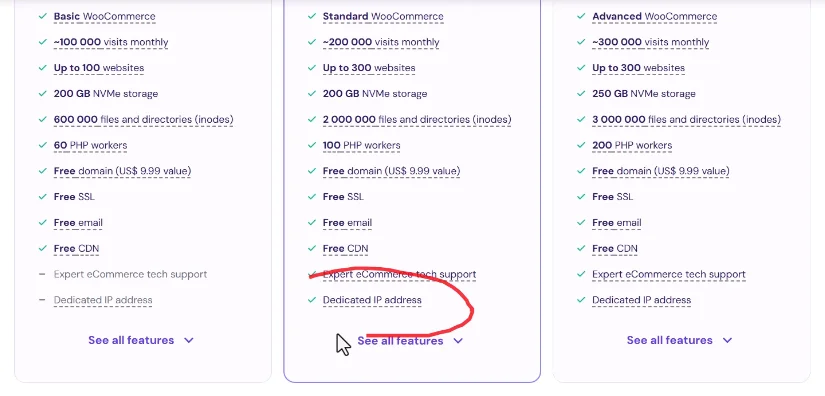Click Dedicated IP address in Standard column
825x396 pixels.
pos(372,300)
